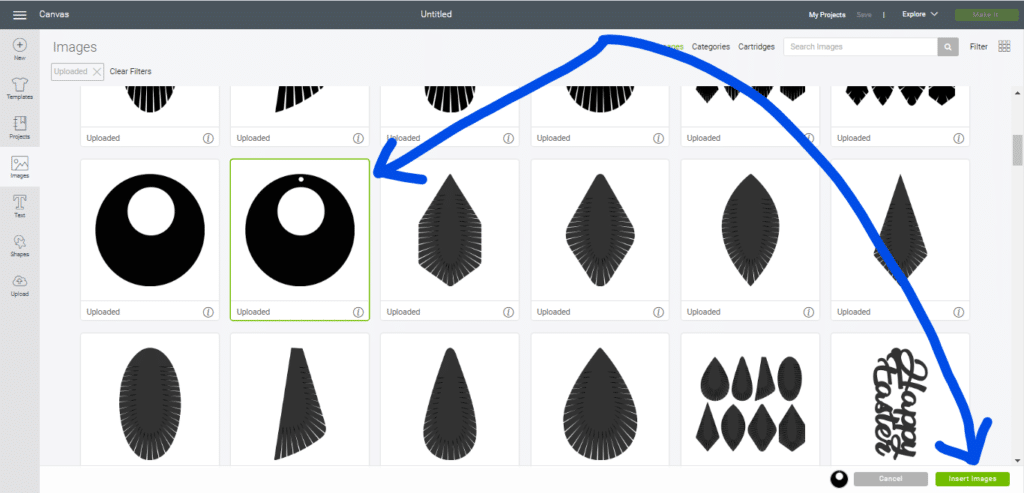The width and height of the screenshot is (1024, 493).
Task: Open info for plain circle-with-hole image
Action: pos(208,312)
